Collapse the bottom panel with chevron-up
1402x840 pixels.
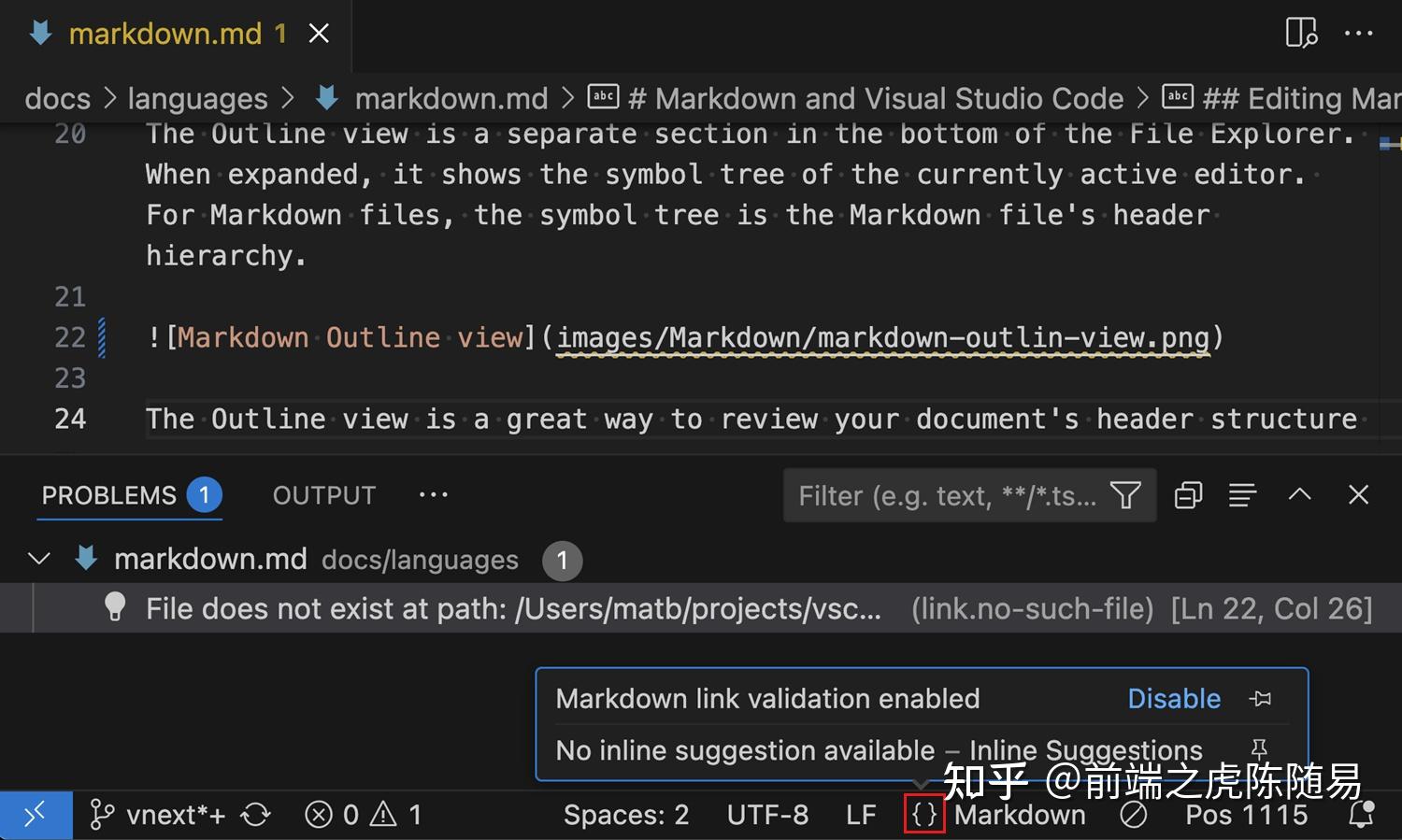coord(1299,495)
